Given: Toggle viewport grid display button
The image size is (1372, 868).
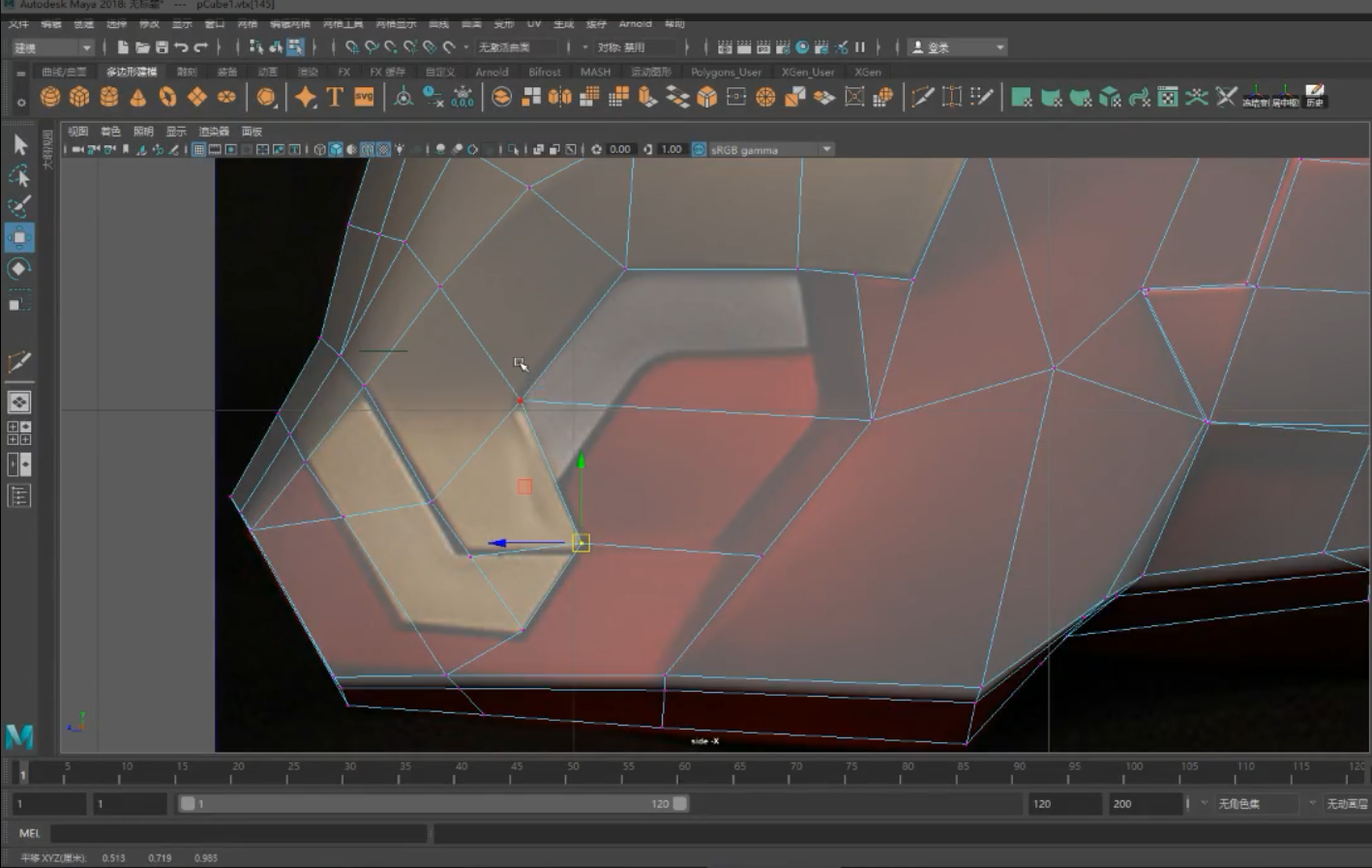Looking at the screenshot, I should click(x=198, y=149).
